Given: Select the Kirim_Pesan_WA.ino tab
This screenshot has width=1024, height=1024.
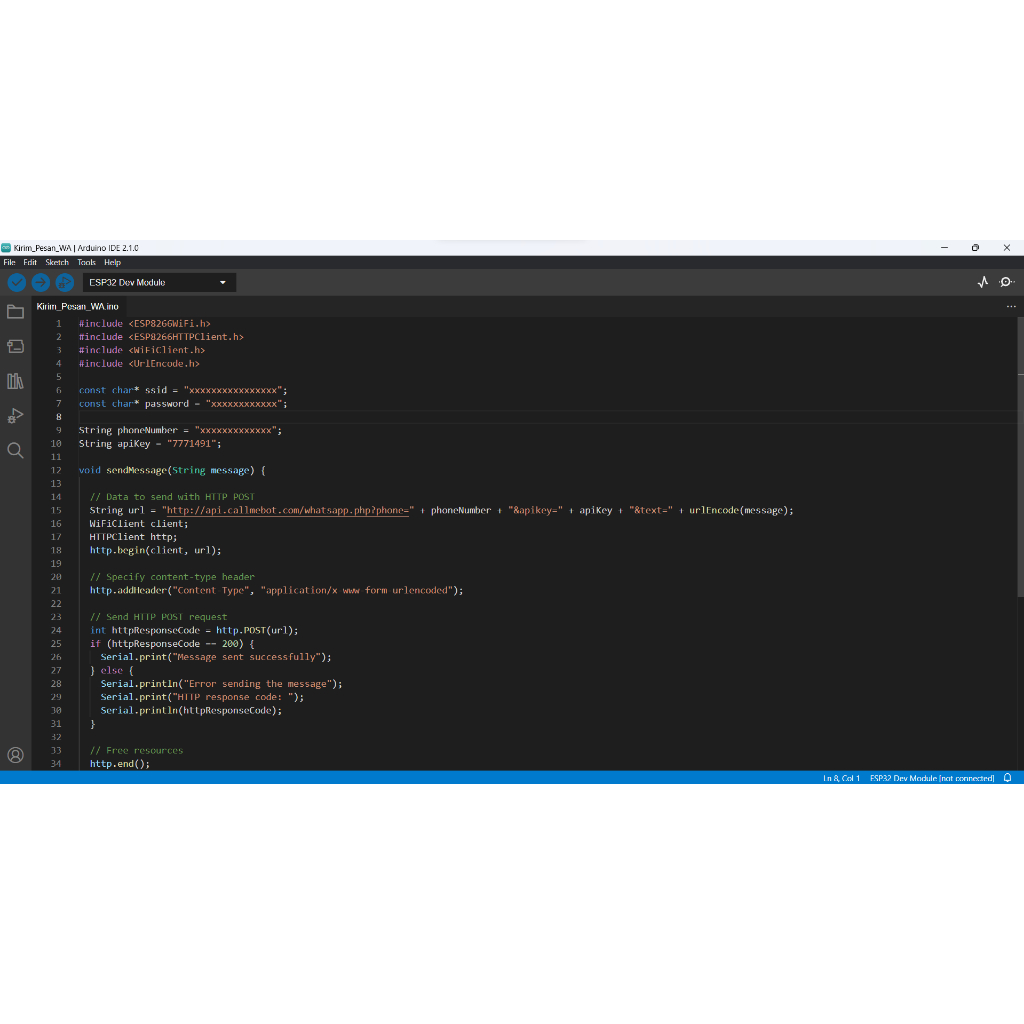Looking at the screenshot, I should coord(78,306).
